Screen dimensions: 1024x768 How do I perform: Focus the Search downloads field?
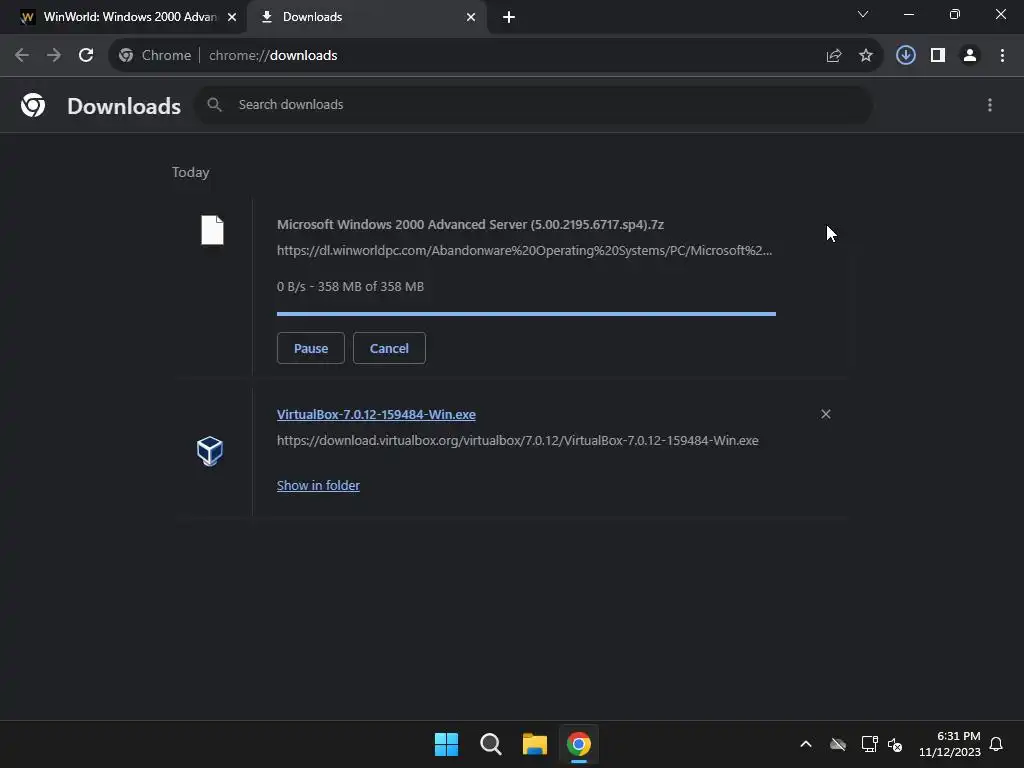(533, 104)
